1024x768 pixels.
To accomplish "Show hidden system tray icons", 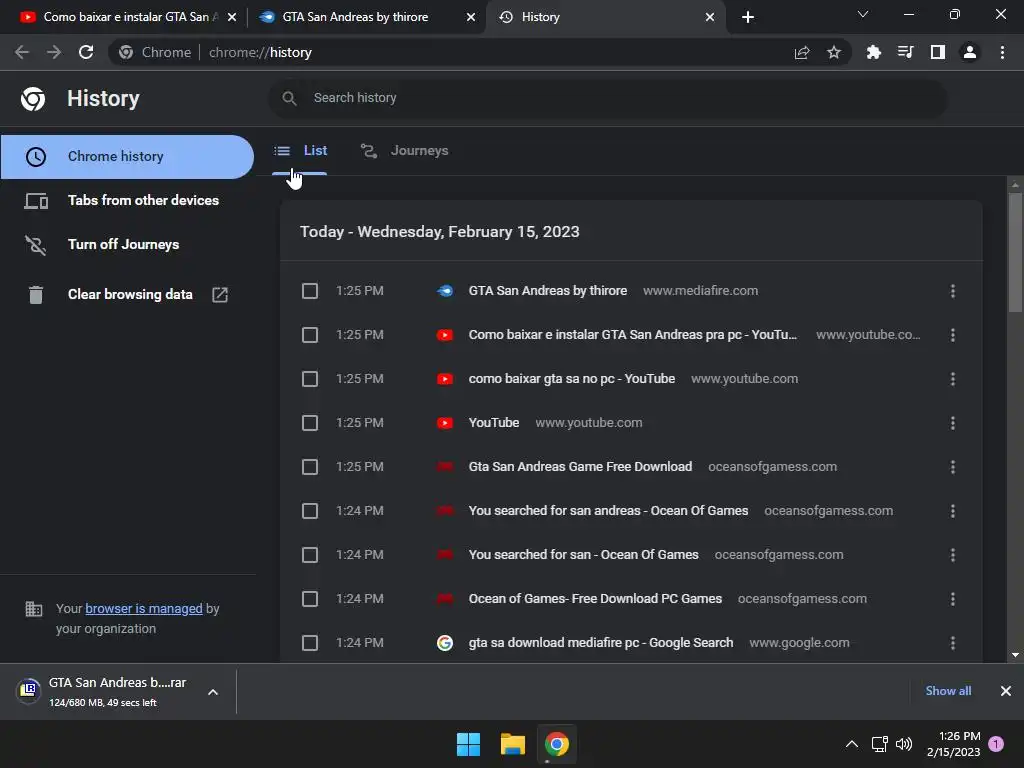I will [852, 744].
